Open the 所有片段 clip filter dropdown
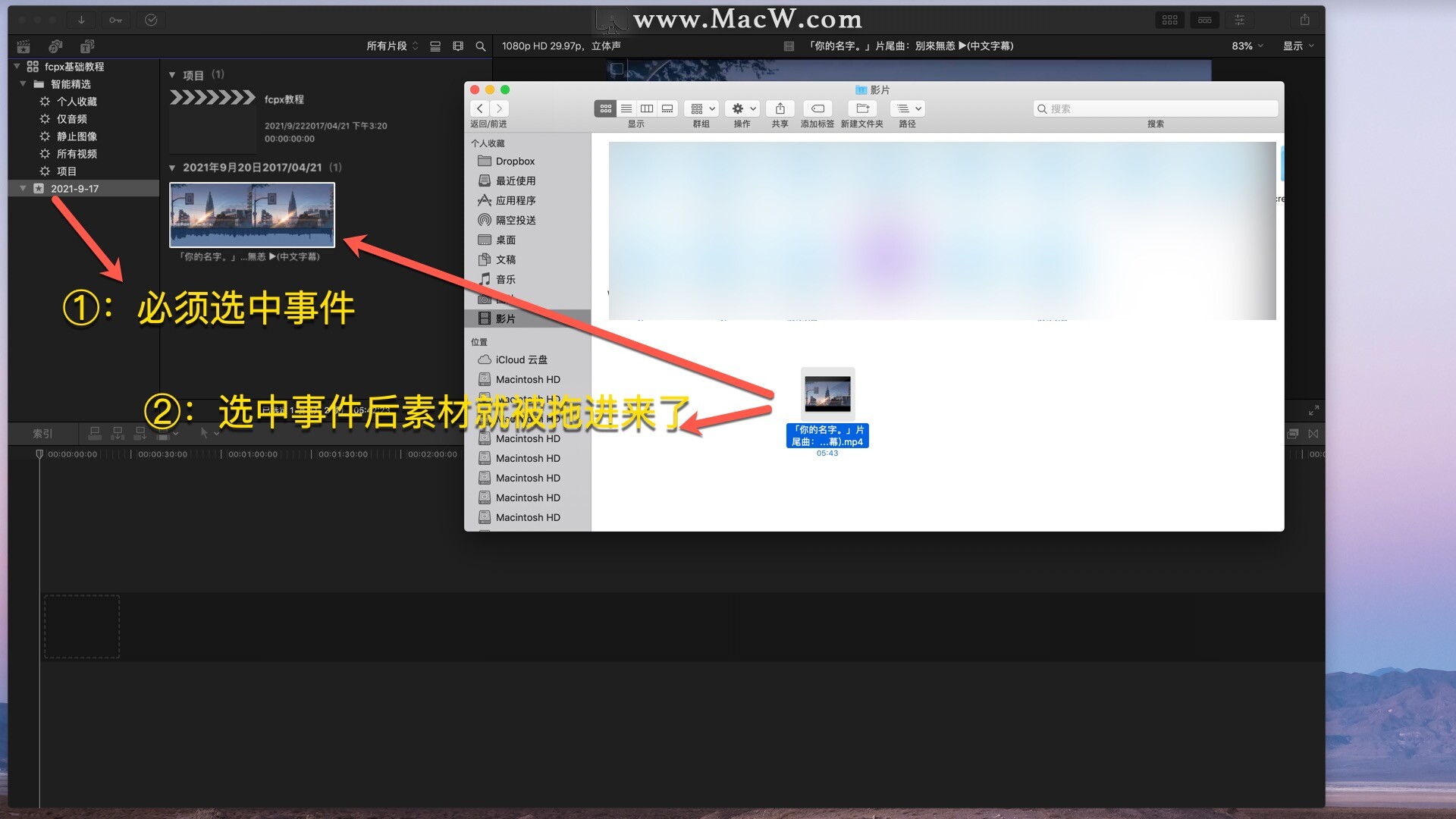This screenshot has width=1456, height=819. (x=392, y=46)
